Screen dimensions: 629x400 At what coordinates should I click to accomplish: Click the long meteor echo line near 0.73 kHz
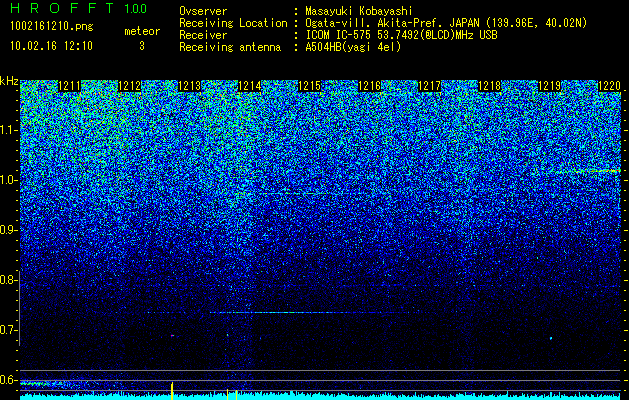click(281, 312)
